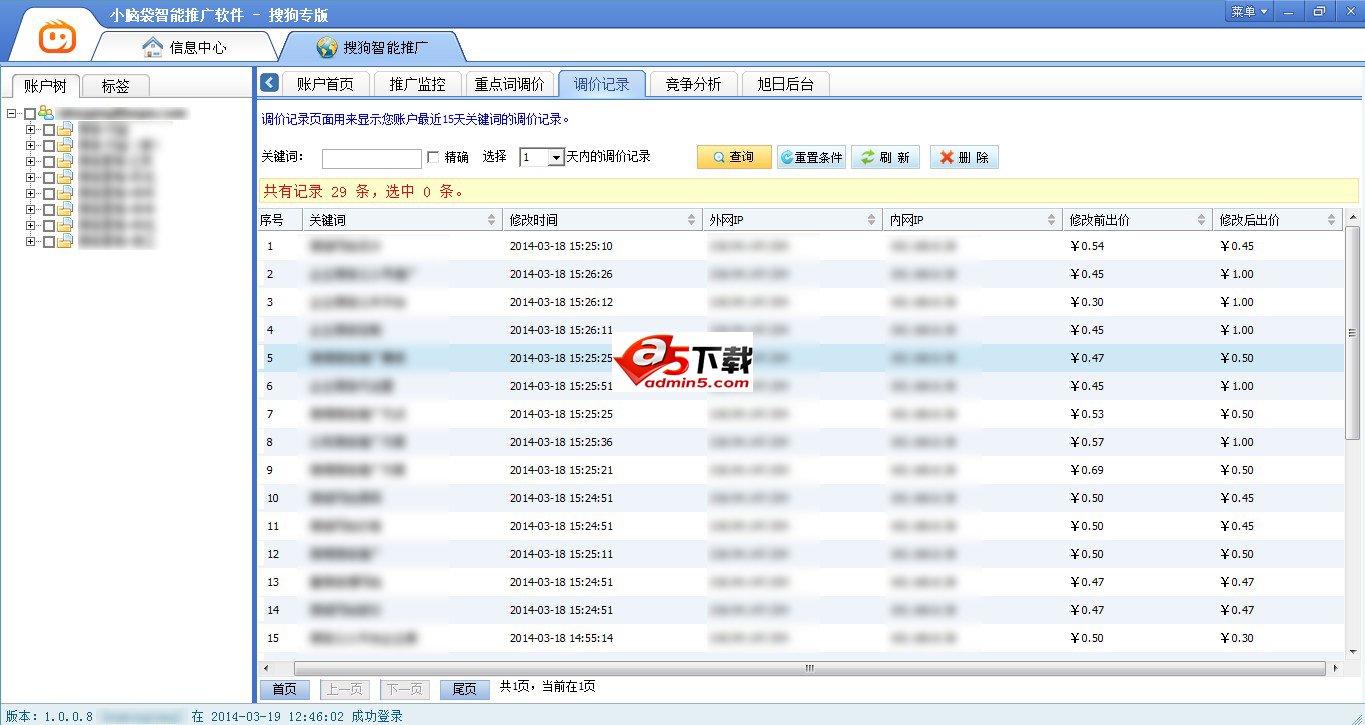This screenshot has height=725, width=1365.
Task: Check the first campaign folder checkbox
Action: coord(48,129)
